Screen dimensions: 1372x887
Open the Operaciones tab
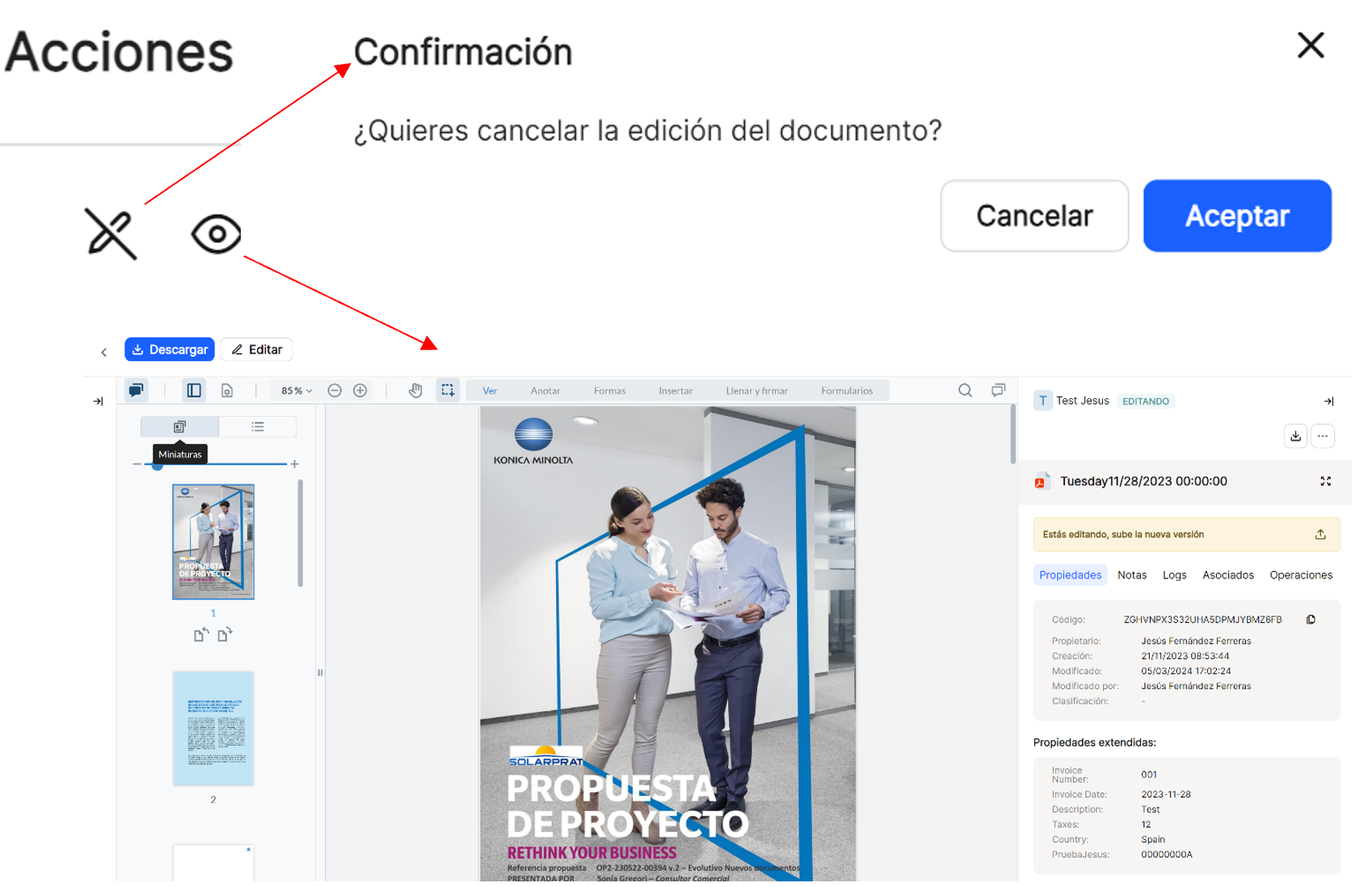[1300, 575]
